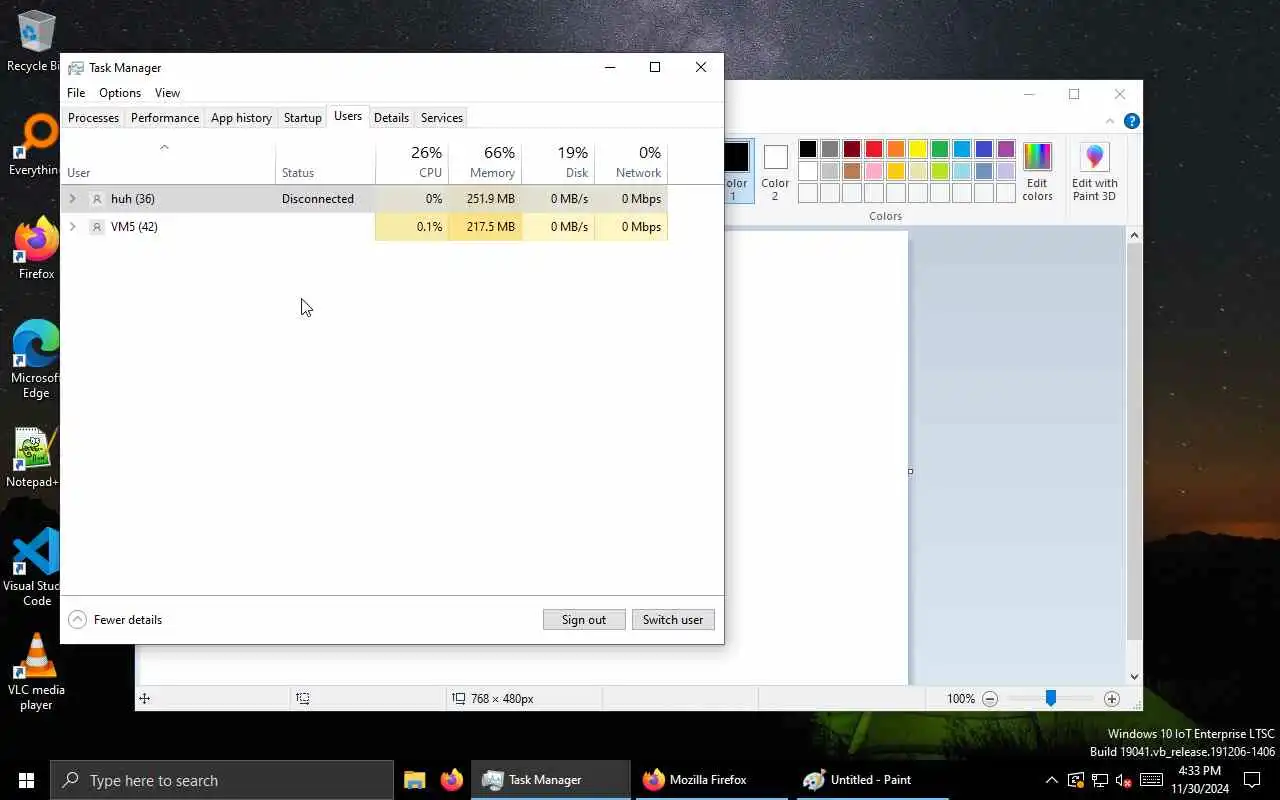
Task: Launch pinned Firefox icon on taskbar
Action: (452, 780)
